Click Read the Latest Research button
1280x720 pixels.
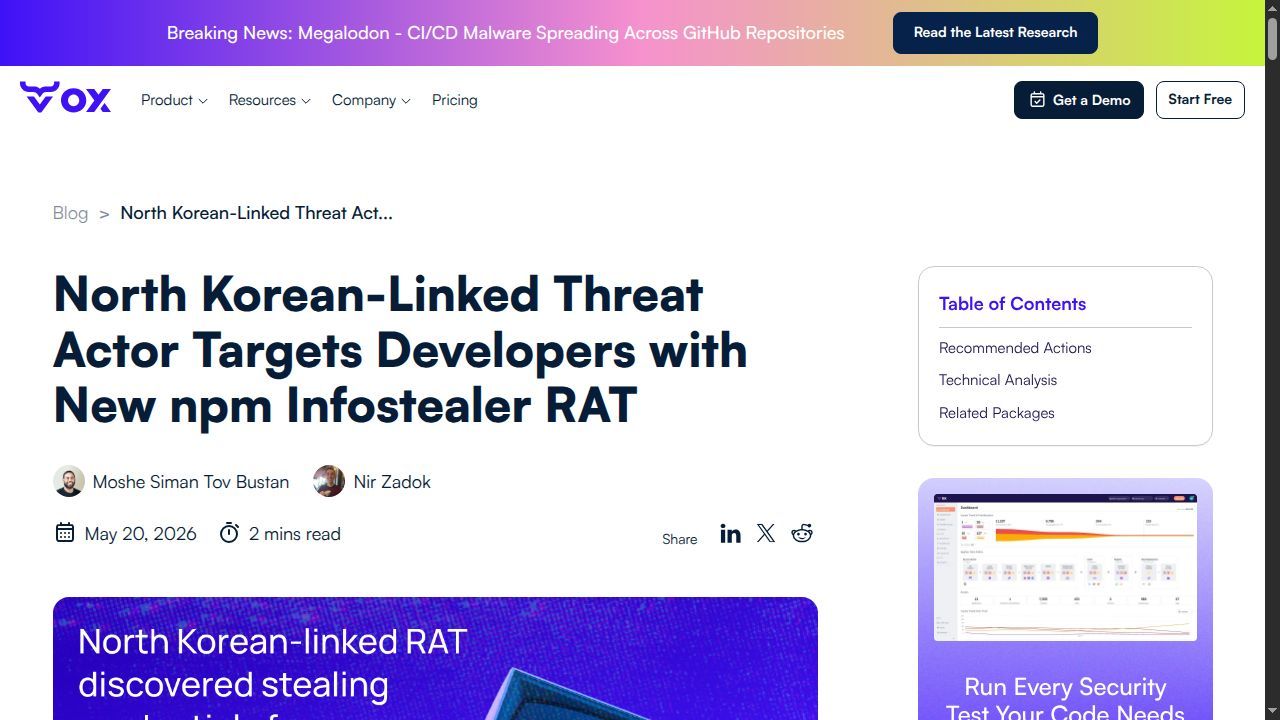(x=995, y=33)
